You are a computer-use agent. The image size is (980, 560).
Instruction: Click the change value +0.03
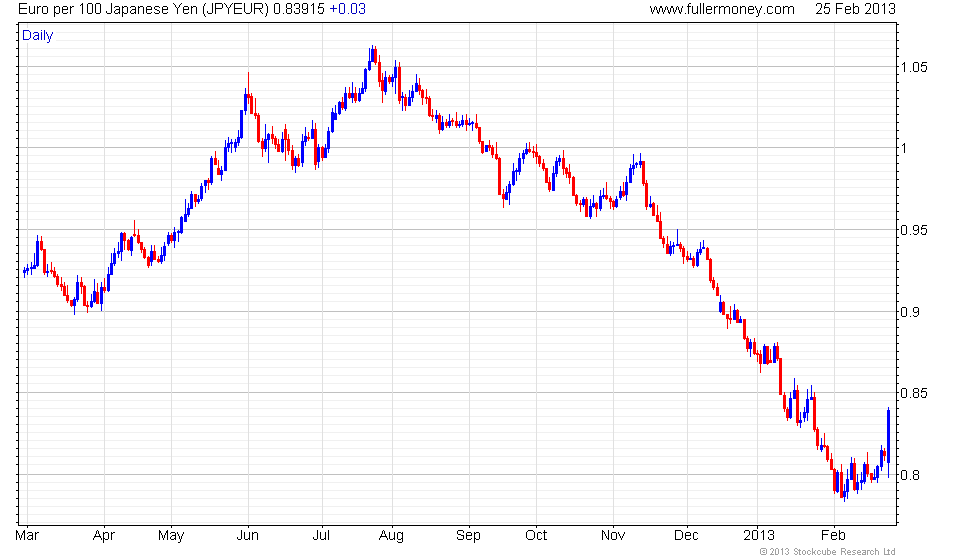pyautogui.click(x=348, y=9)
